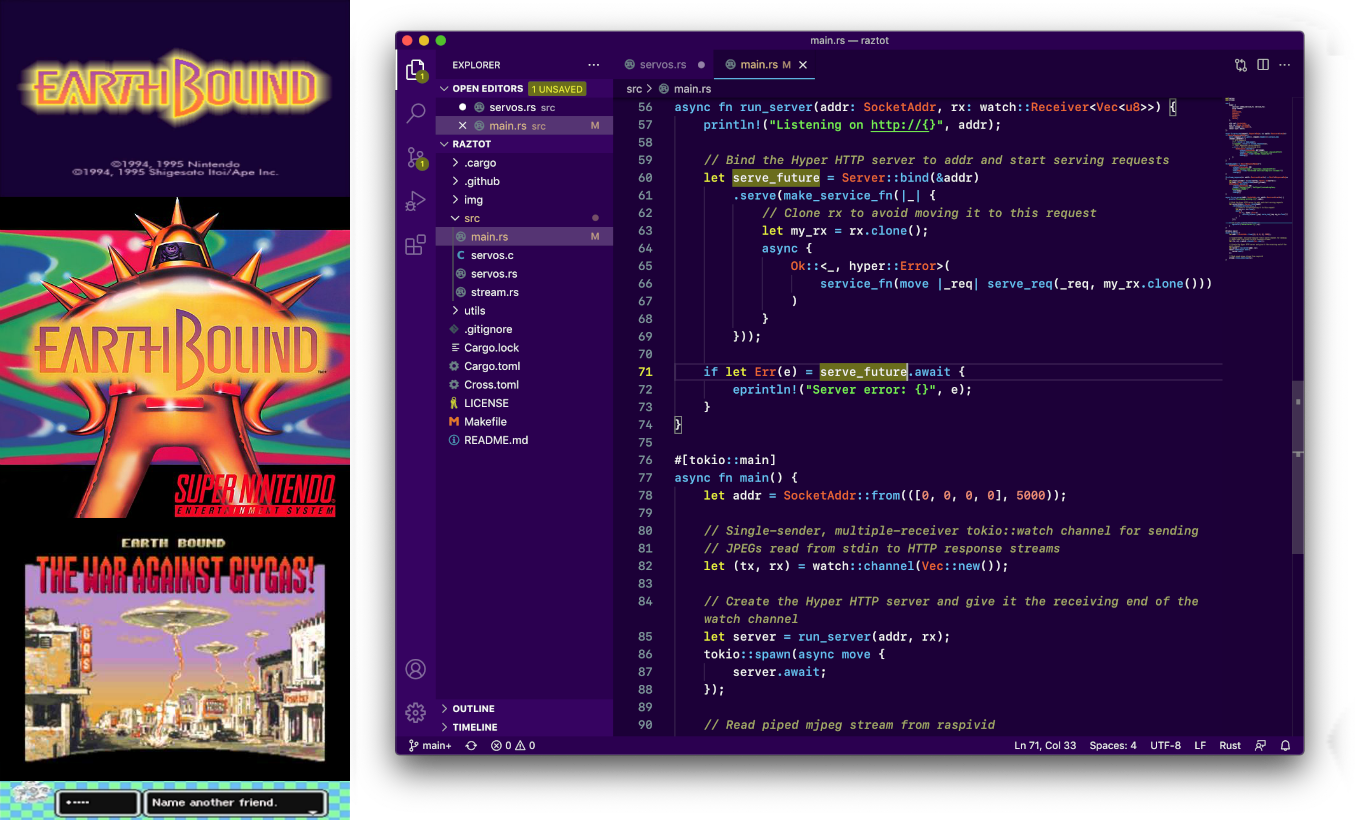The width and height of the screenshot is (1355, 820).
Task: Switch to the servos.rs tab
Action: point(663,65)
